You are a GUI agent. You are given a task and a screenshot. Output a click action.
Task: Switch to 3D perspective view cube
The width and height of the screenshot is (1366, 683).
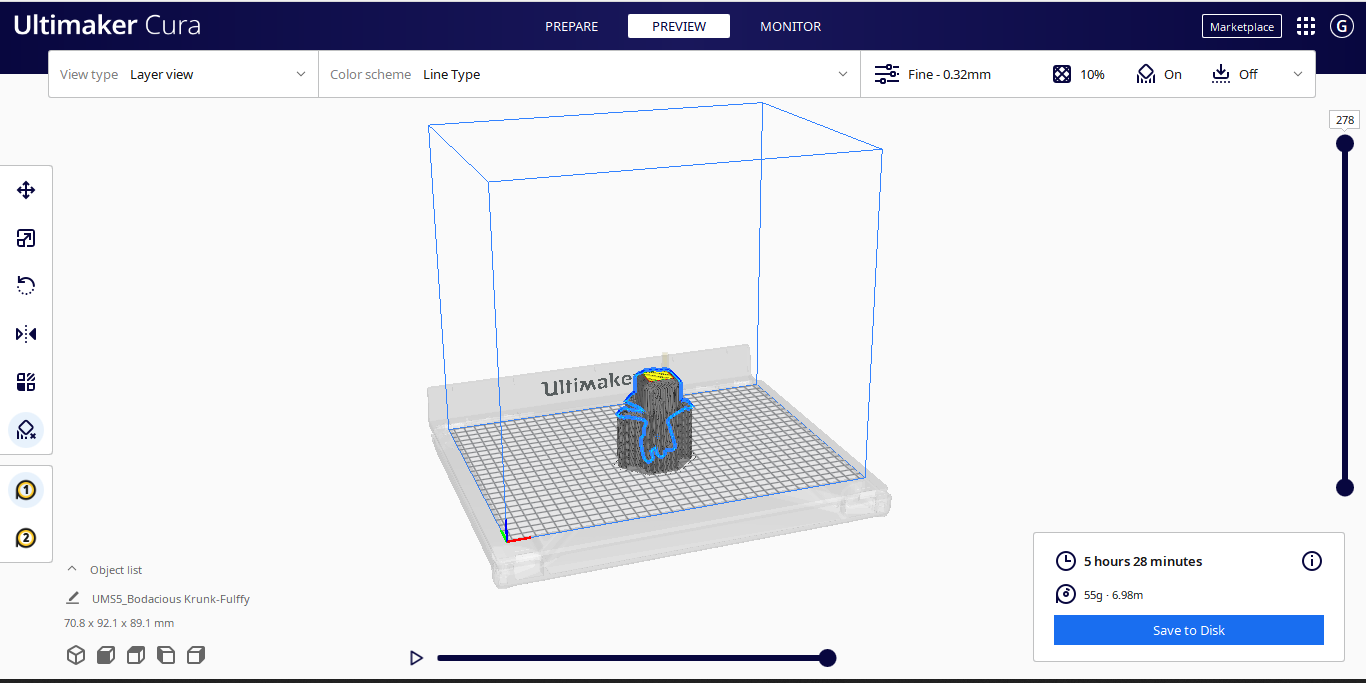[x=76, y=655]
